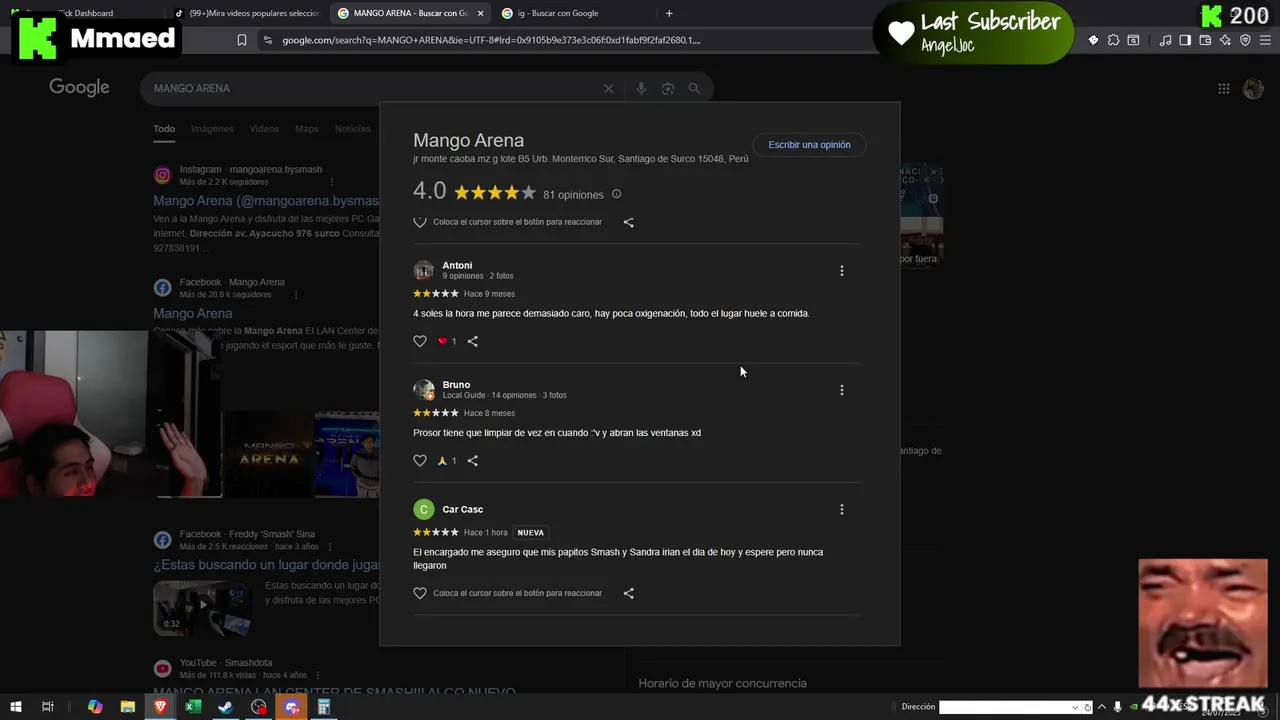Open the Windows Start menu
1280x720 pixels.
coord(15,707)
